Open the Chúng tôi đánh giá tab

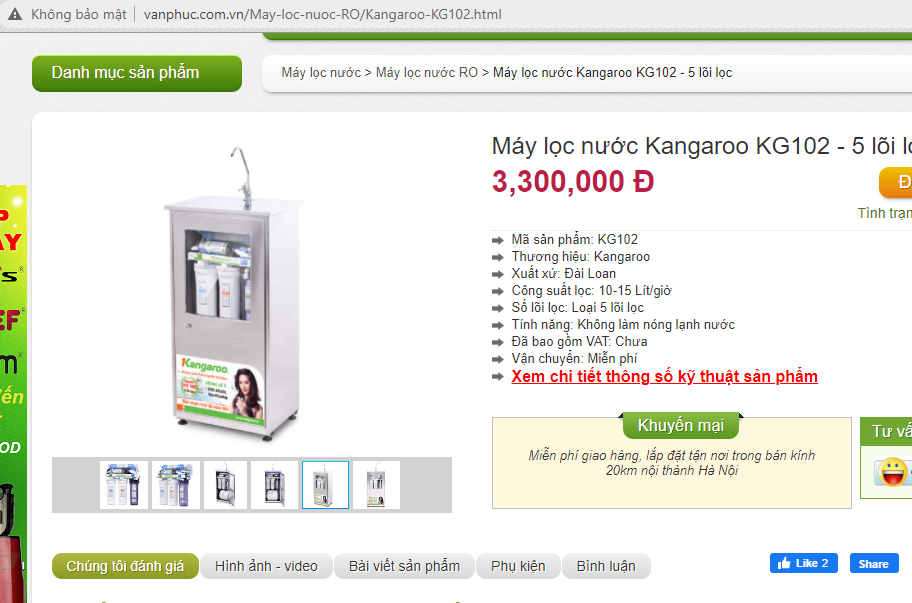coord(125,566)
